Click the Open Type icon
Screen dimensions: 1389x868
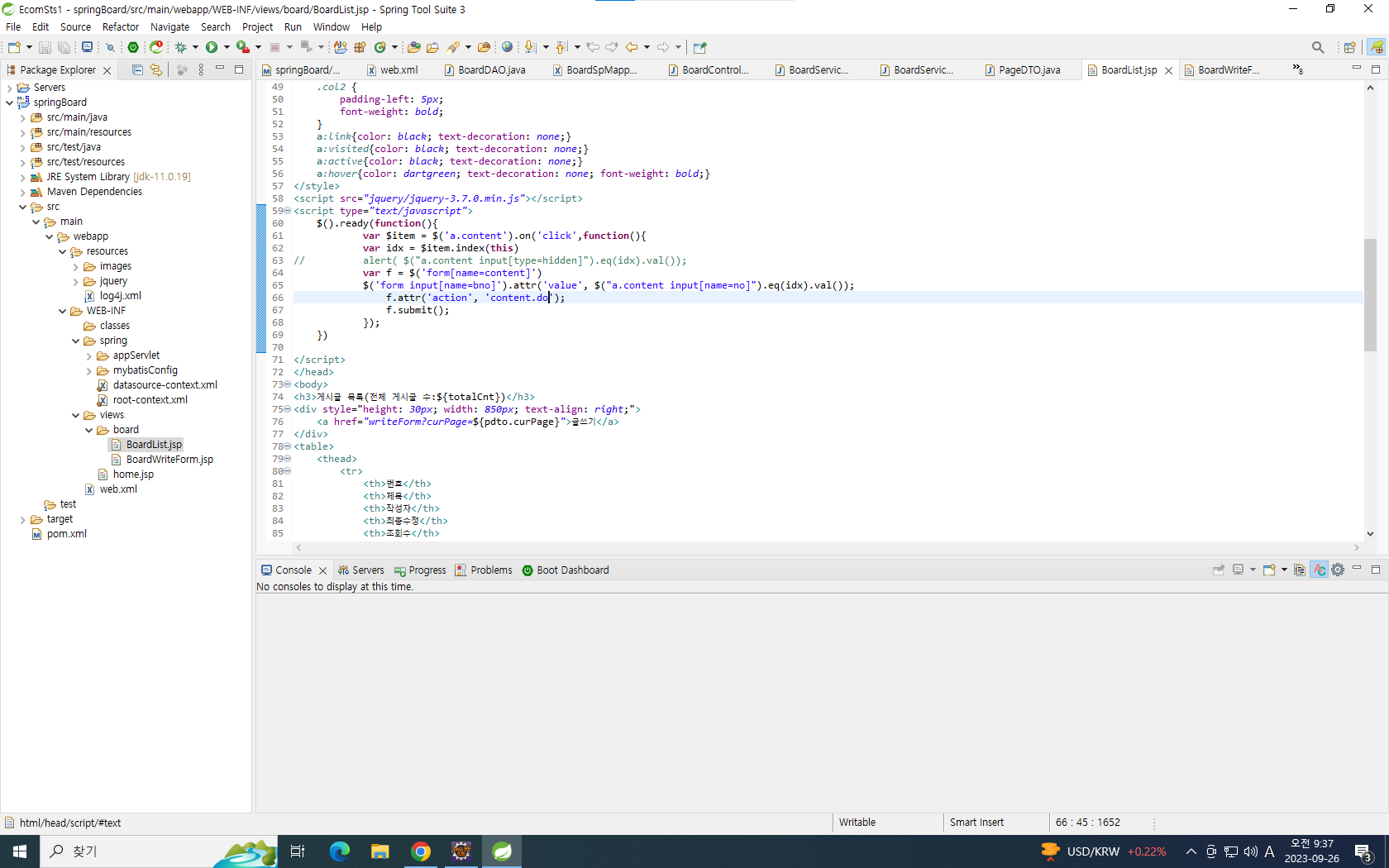pos(414,47)
